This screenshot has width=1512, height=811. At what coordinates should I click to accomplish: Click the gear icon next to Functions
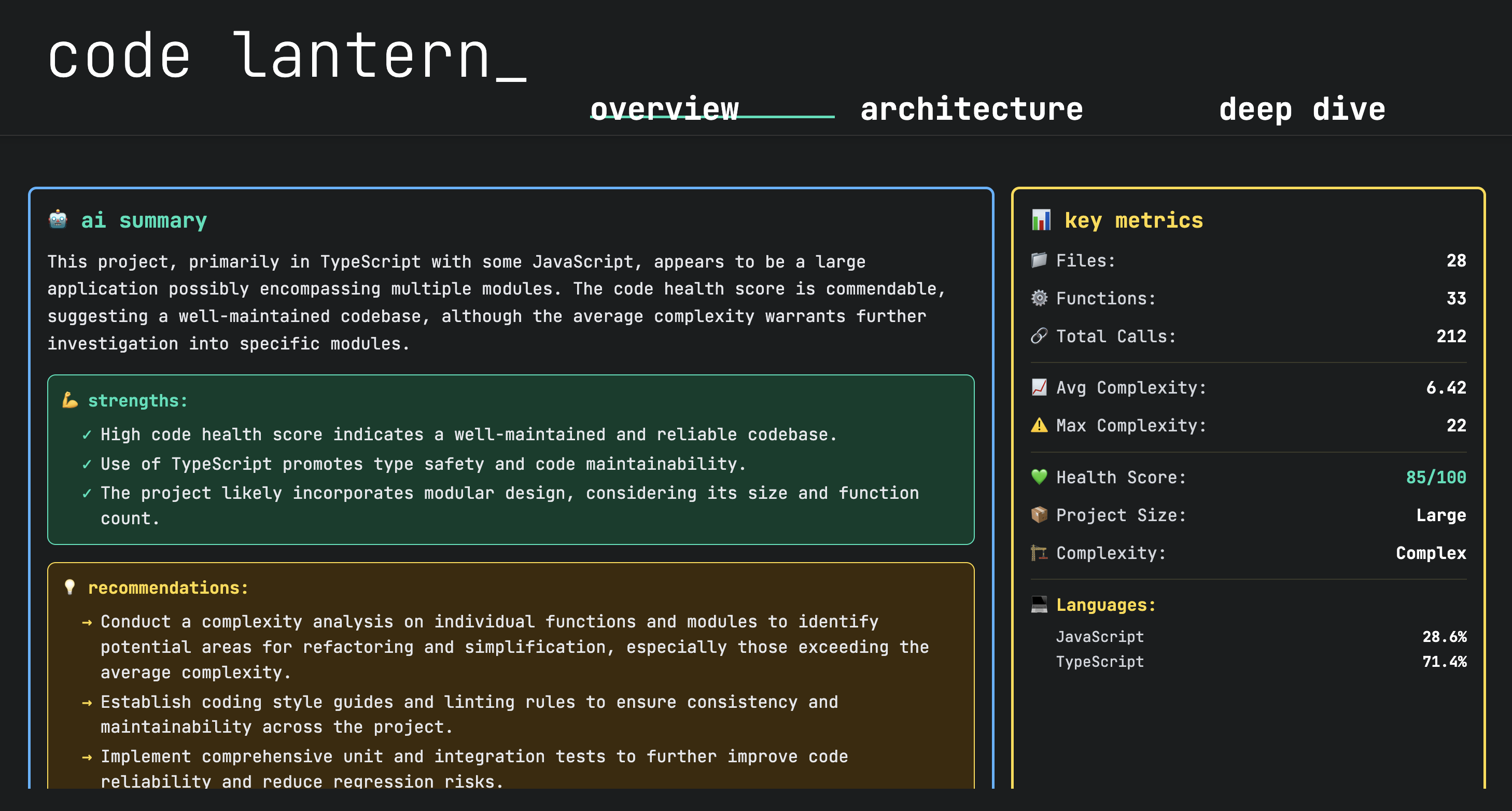tap(1039, 298)
